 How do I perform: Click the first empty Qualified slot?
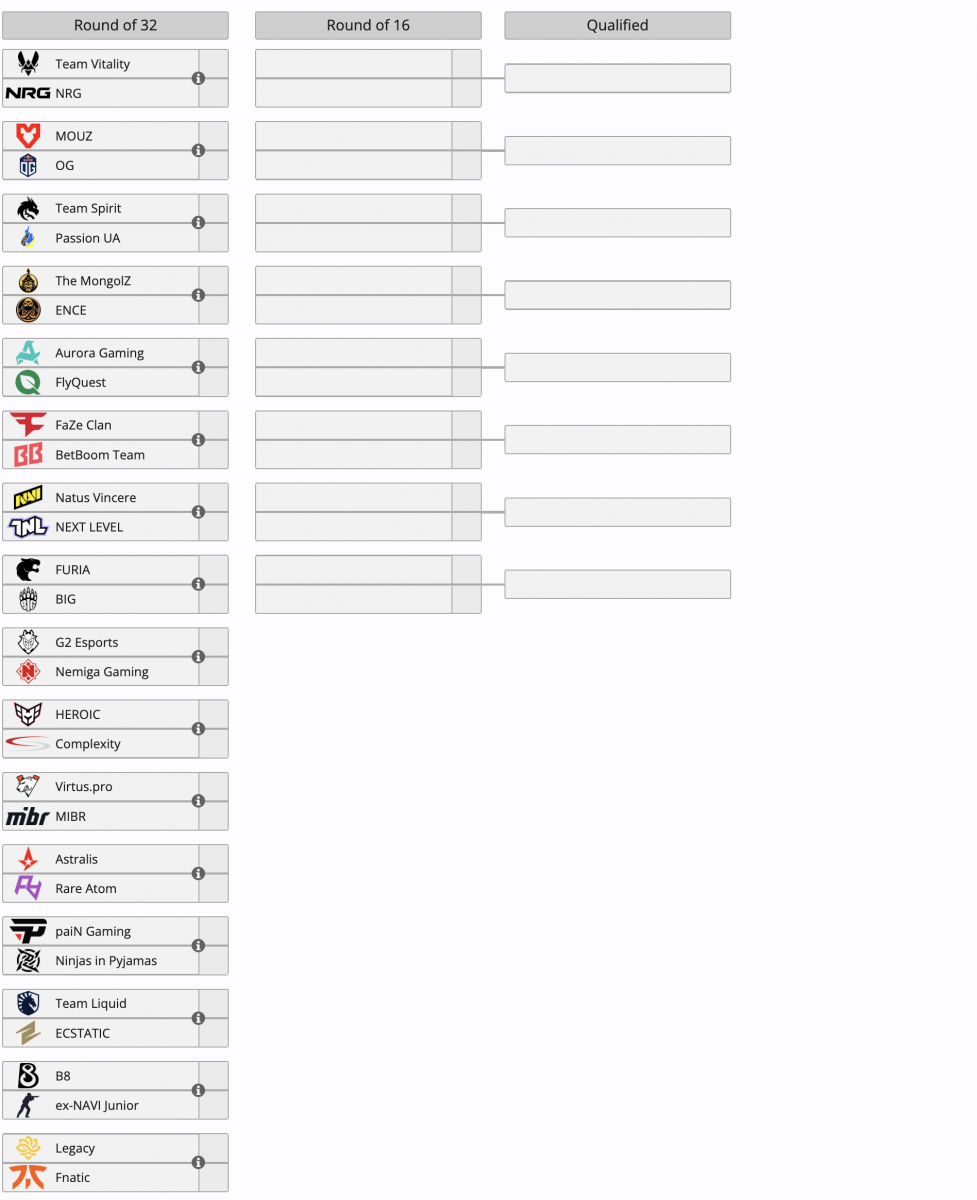617,78
